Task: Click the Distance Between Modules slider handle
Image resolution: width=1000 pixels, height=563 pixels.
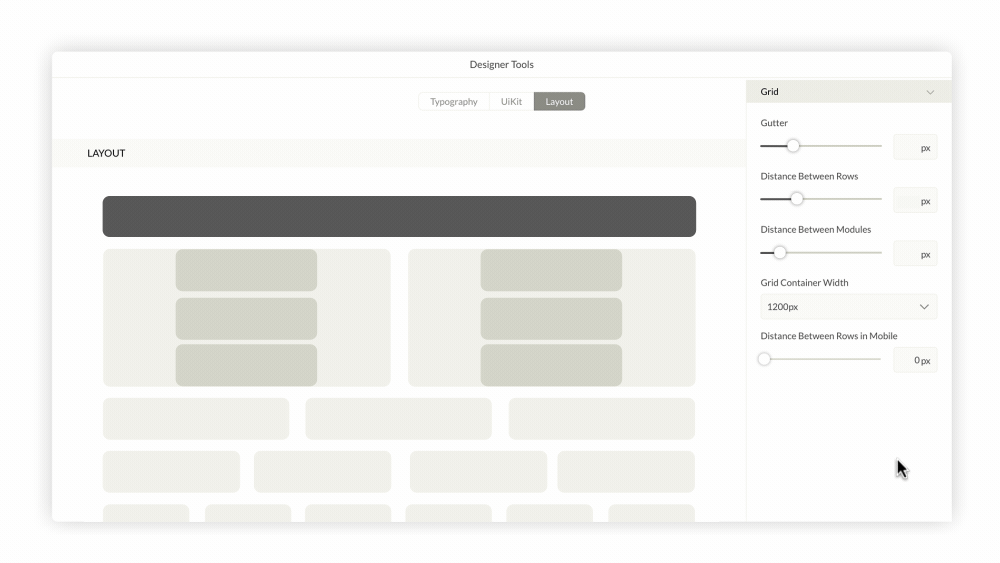Action: pos(780,253)
